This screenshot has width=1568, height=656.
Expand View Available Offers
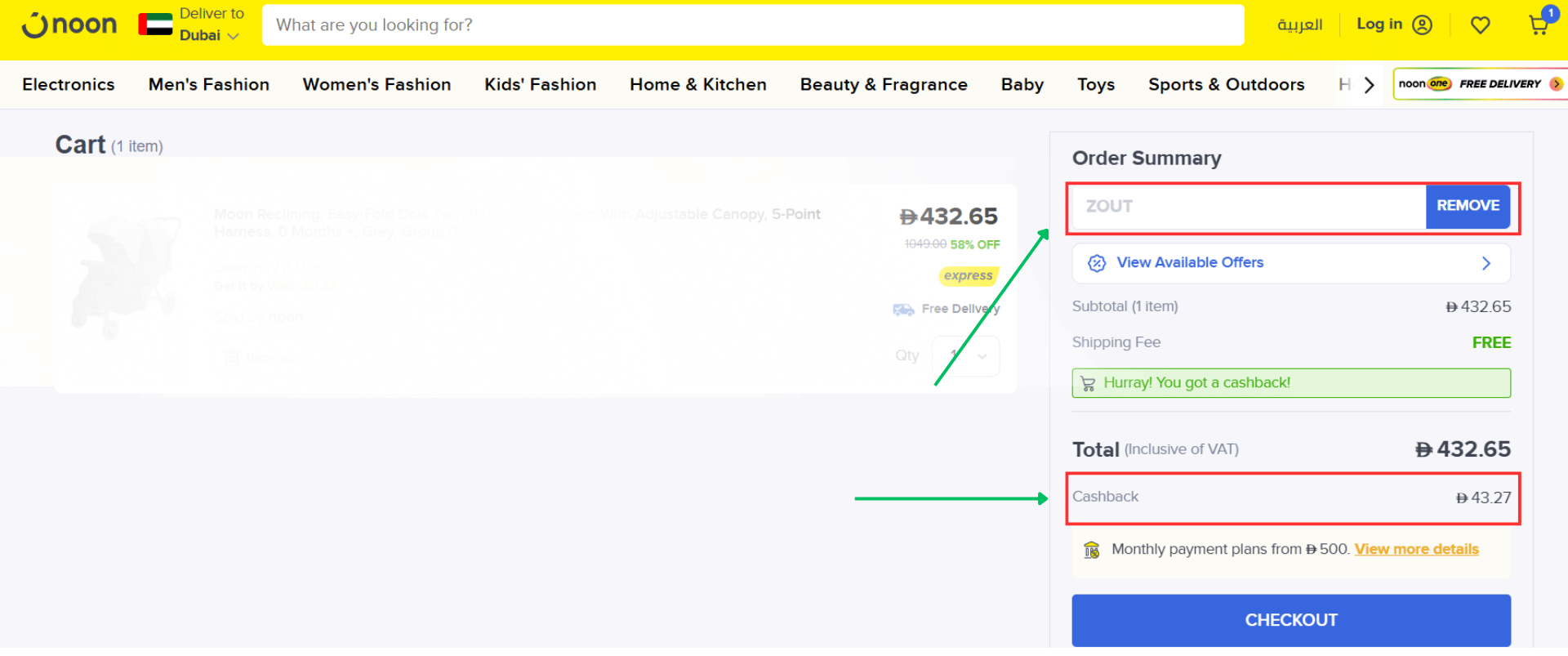pos(1290,263)
